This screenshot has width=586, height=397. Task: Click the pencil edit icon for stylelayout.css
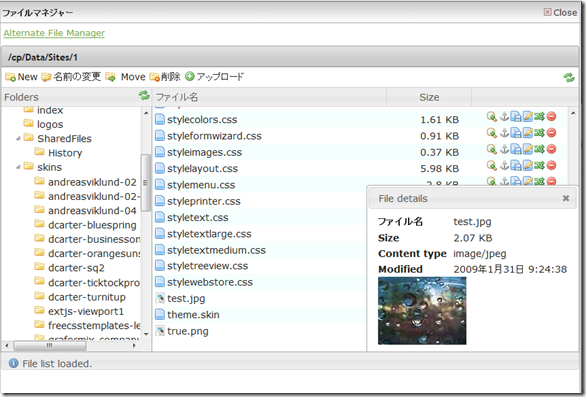click(527, 166)
